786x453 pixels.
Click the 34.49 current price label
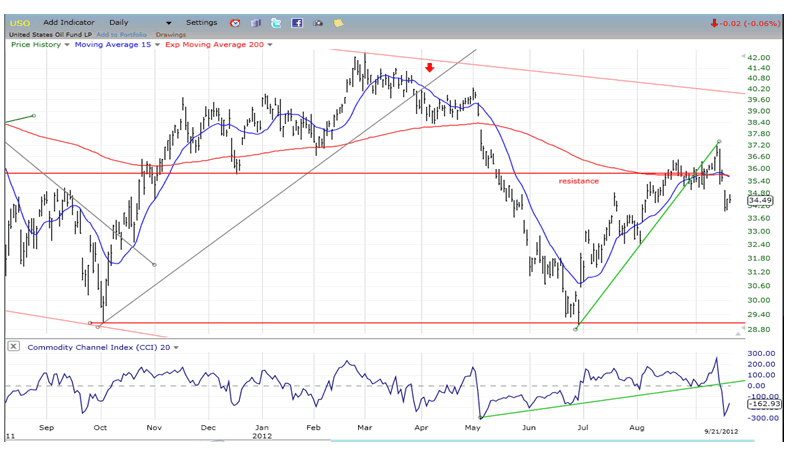click(x=760, y=201)
